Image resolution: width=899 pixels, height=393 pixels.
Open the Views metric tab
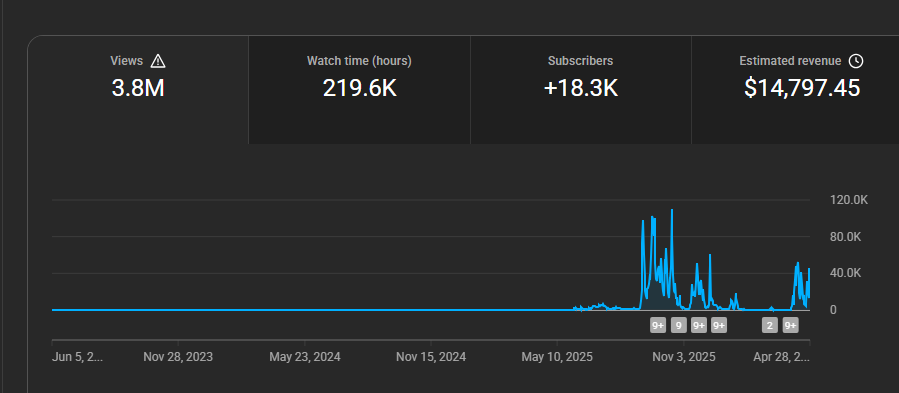pos(138,90)
